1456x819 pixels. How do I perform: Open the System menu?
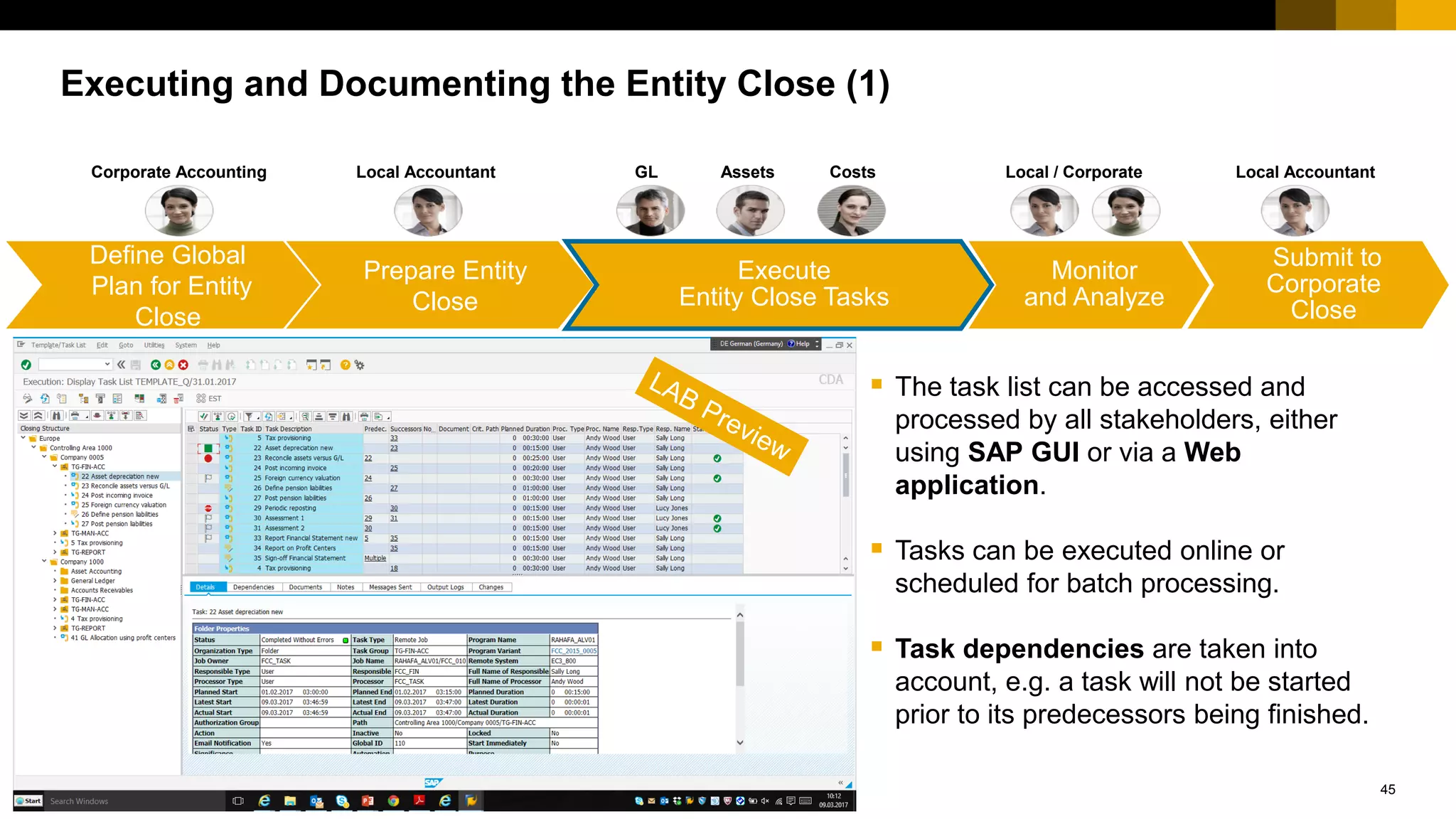(x=186, y=345)
